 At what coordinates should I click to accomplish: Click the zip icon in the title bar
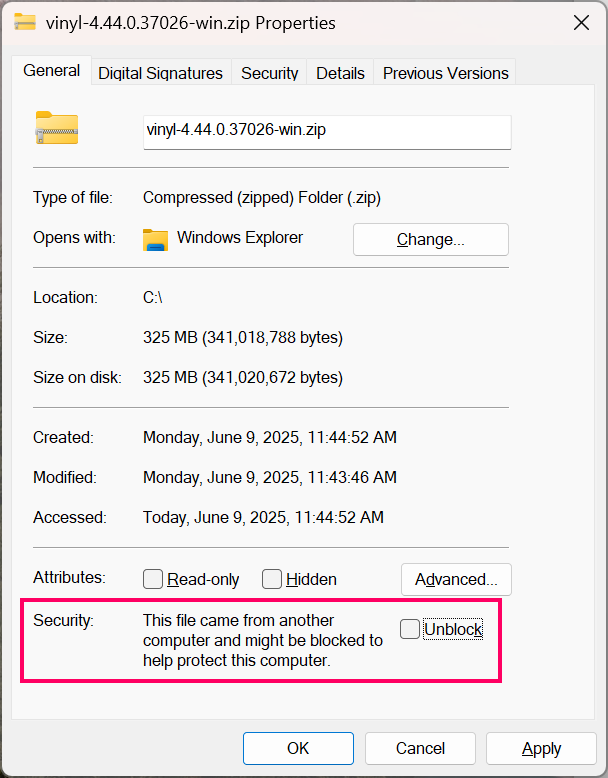pyautogui.click(x=25, y=22)
